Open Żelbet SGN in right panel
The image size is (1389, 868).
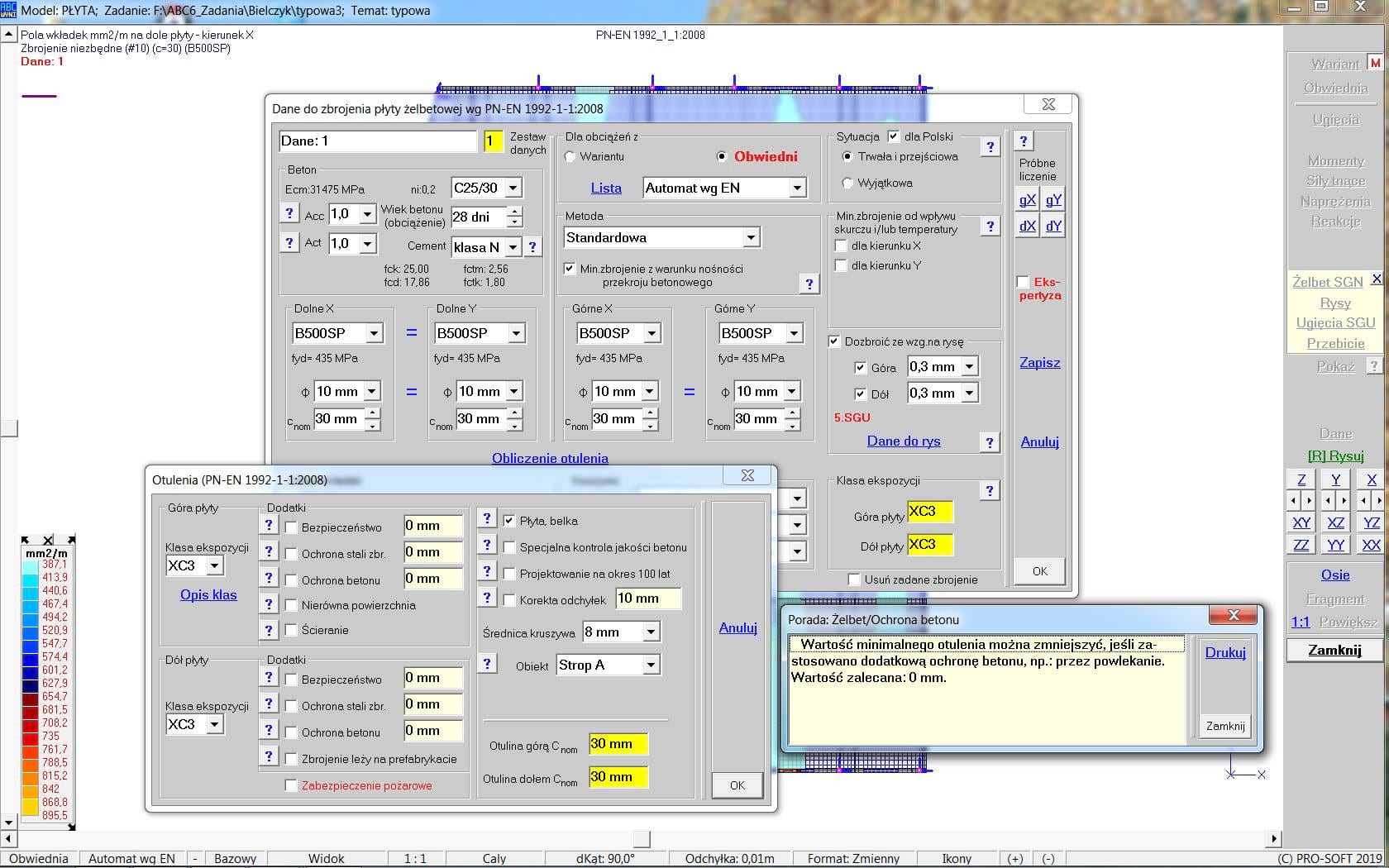coord(1327,282)
